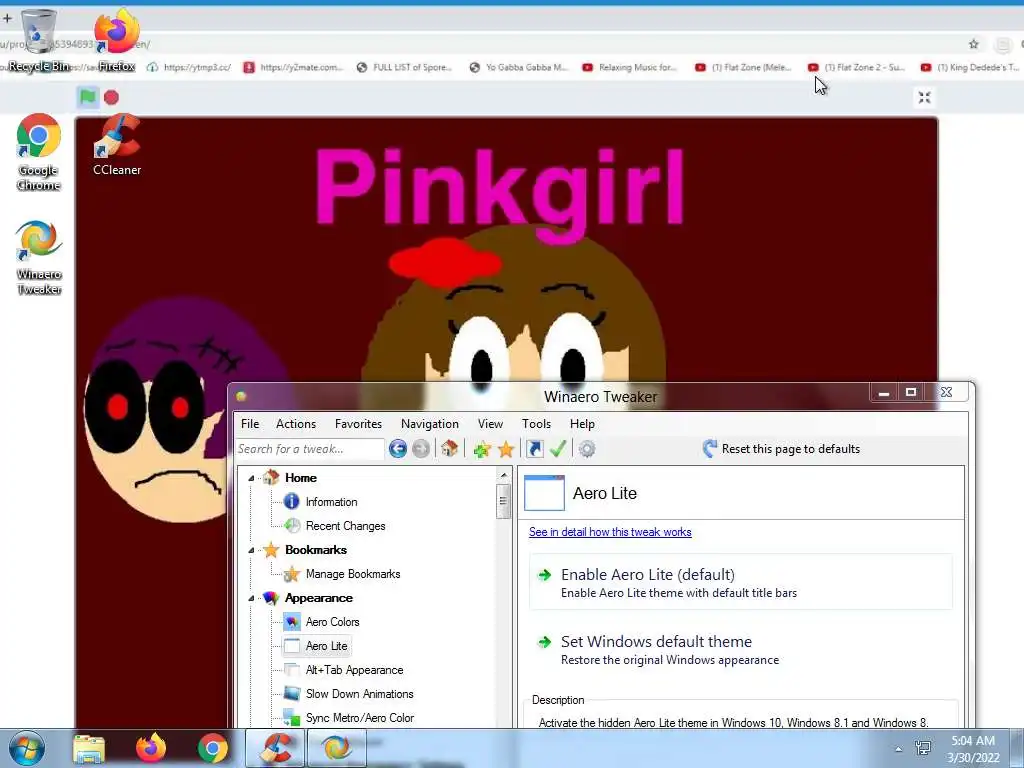The width and height of the screenshot is (1024, 768).
Task: Click the Information tree item icon
Action: [x=292, y=502]
